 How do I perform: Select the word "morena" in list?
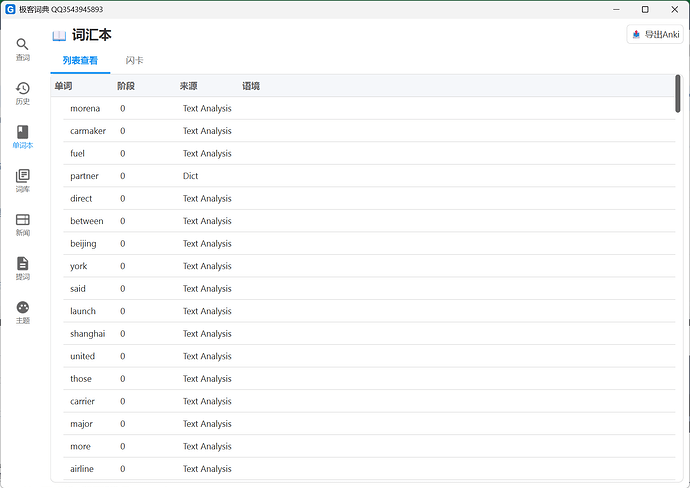[85, 108]
